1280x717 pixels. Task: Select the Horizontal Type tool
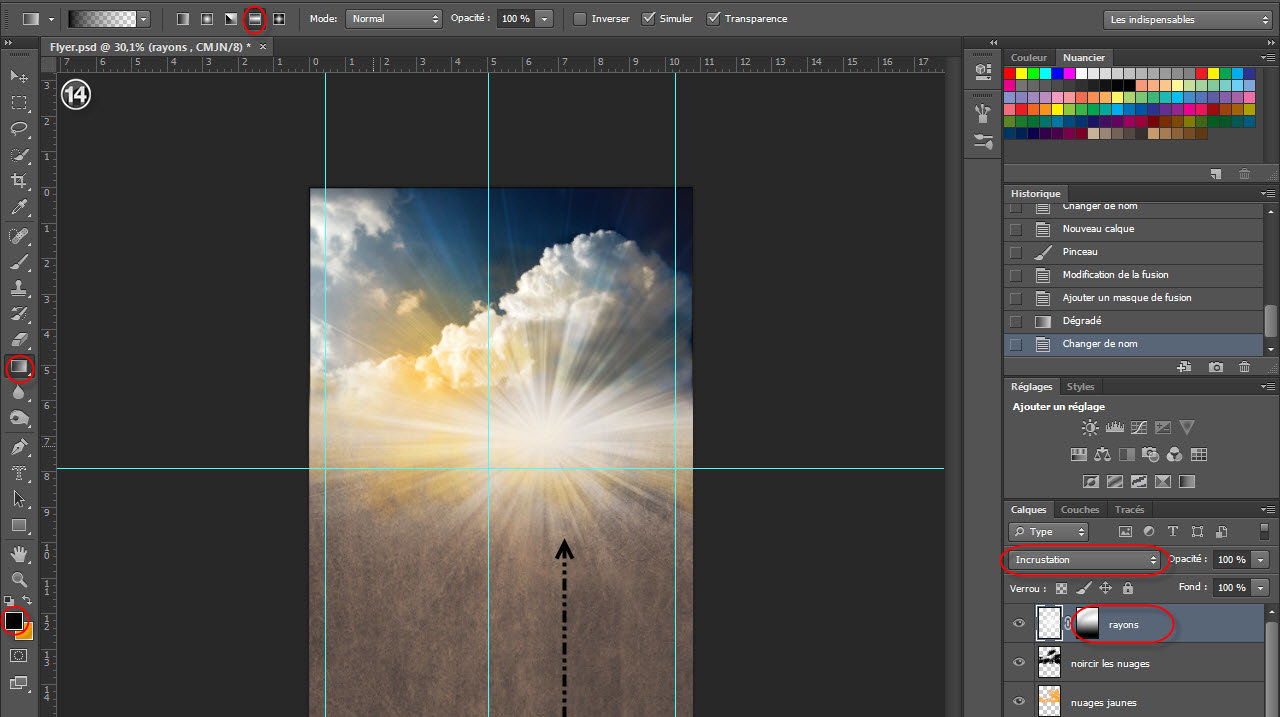19,473
